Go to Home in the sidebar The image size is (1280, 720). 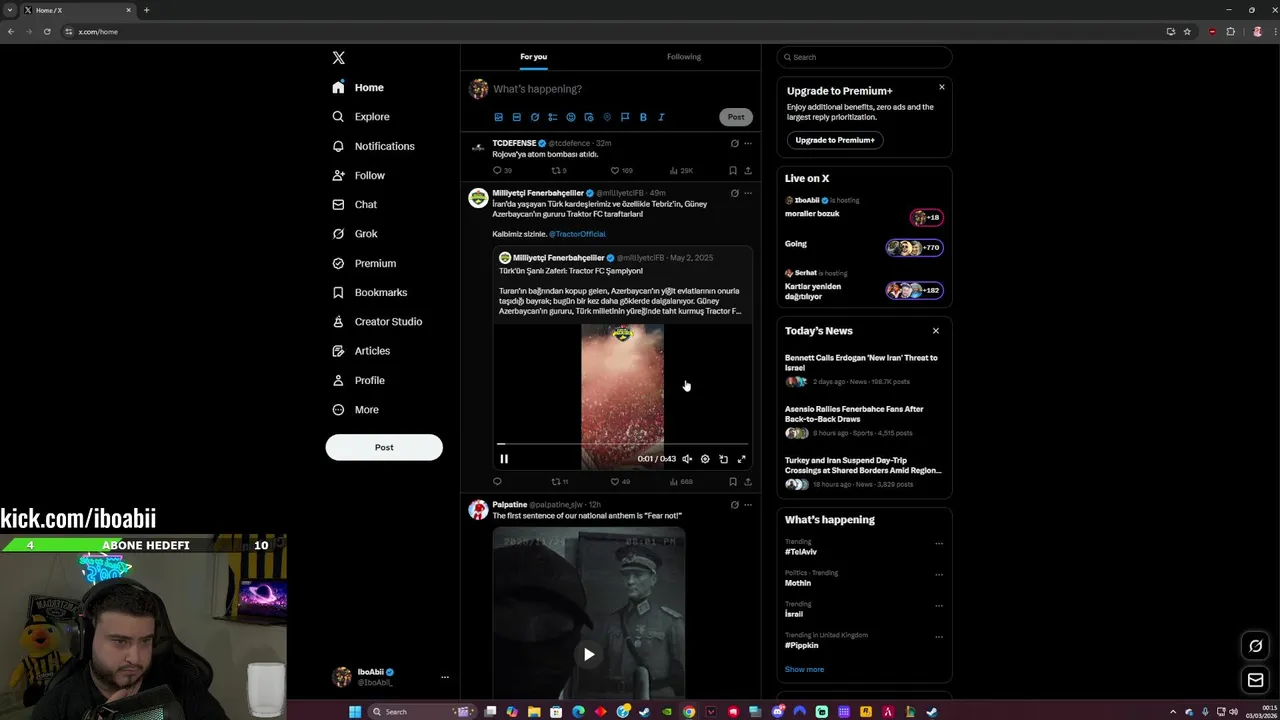point(358,88)
